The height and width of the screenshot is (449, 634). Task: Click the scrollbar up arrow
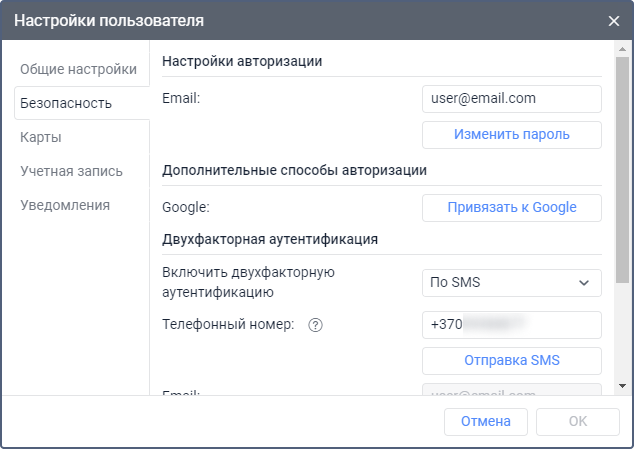(624, 50)
